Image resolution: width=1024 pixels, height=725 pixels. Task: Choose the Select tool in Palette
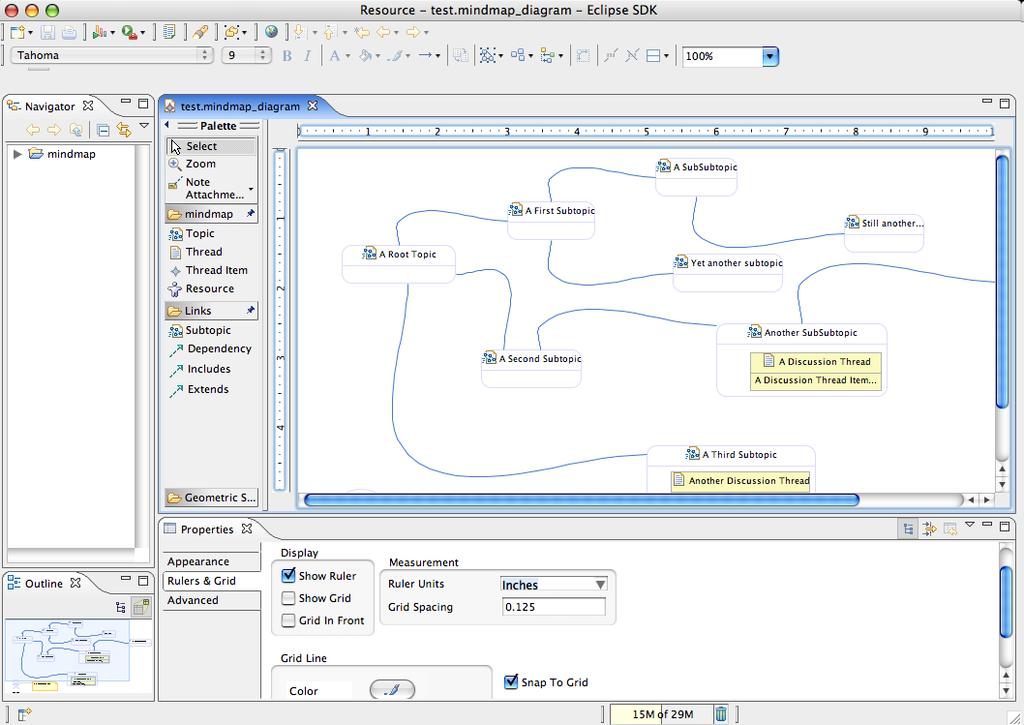[x=212, y=146]
